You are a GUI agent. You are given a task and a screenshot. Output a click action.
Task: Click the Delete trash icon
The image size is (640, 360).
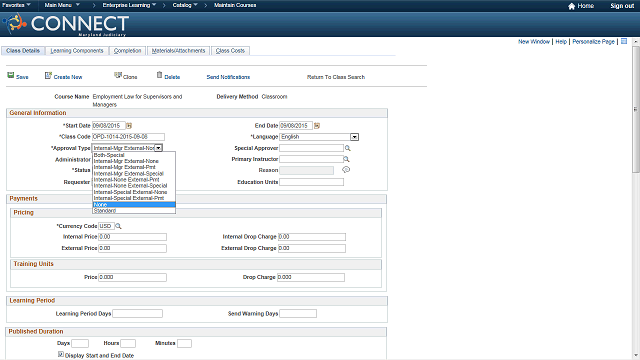(160, 75)
